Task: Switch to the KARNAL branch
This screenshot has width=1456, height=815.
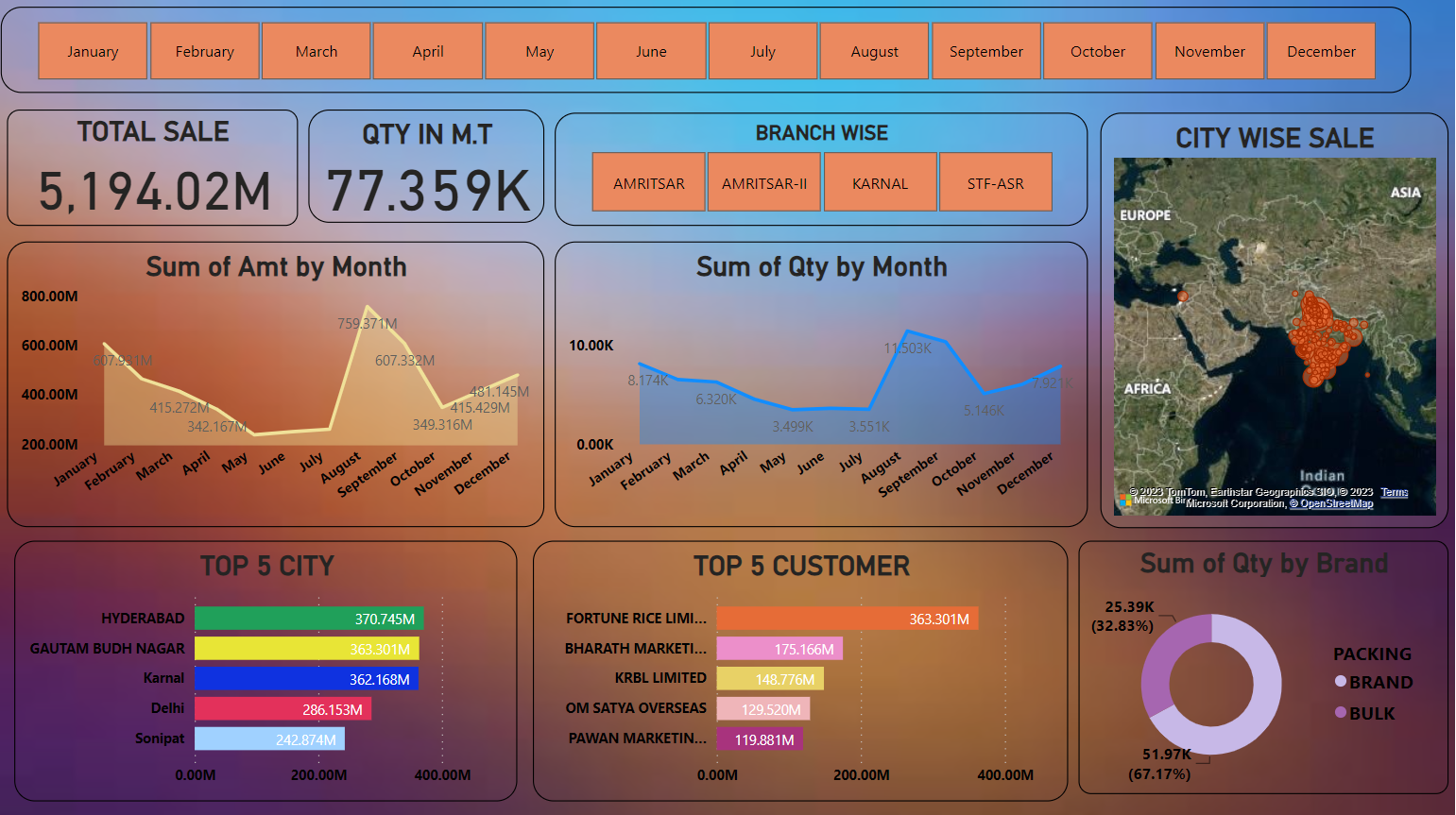Action: tap(880, 182)
